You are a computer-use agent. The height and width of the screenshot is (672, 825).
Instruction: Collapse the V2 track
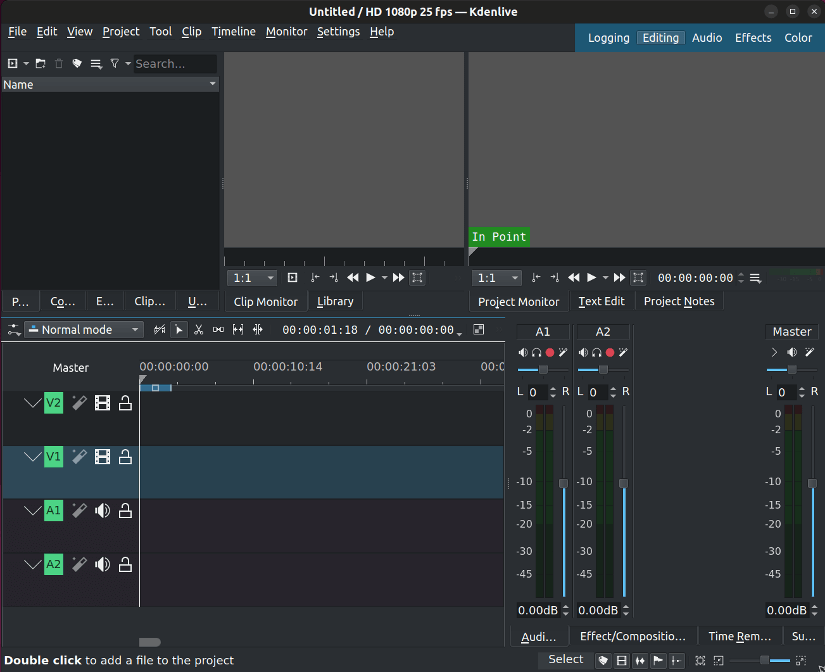[x=33, y=404]
